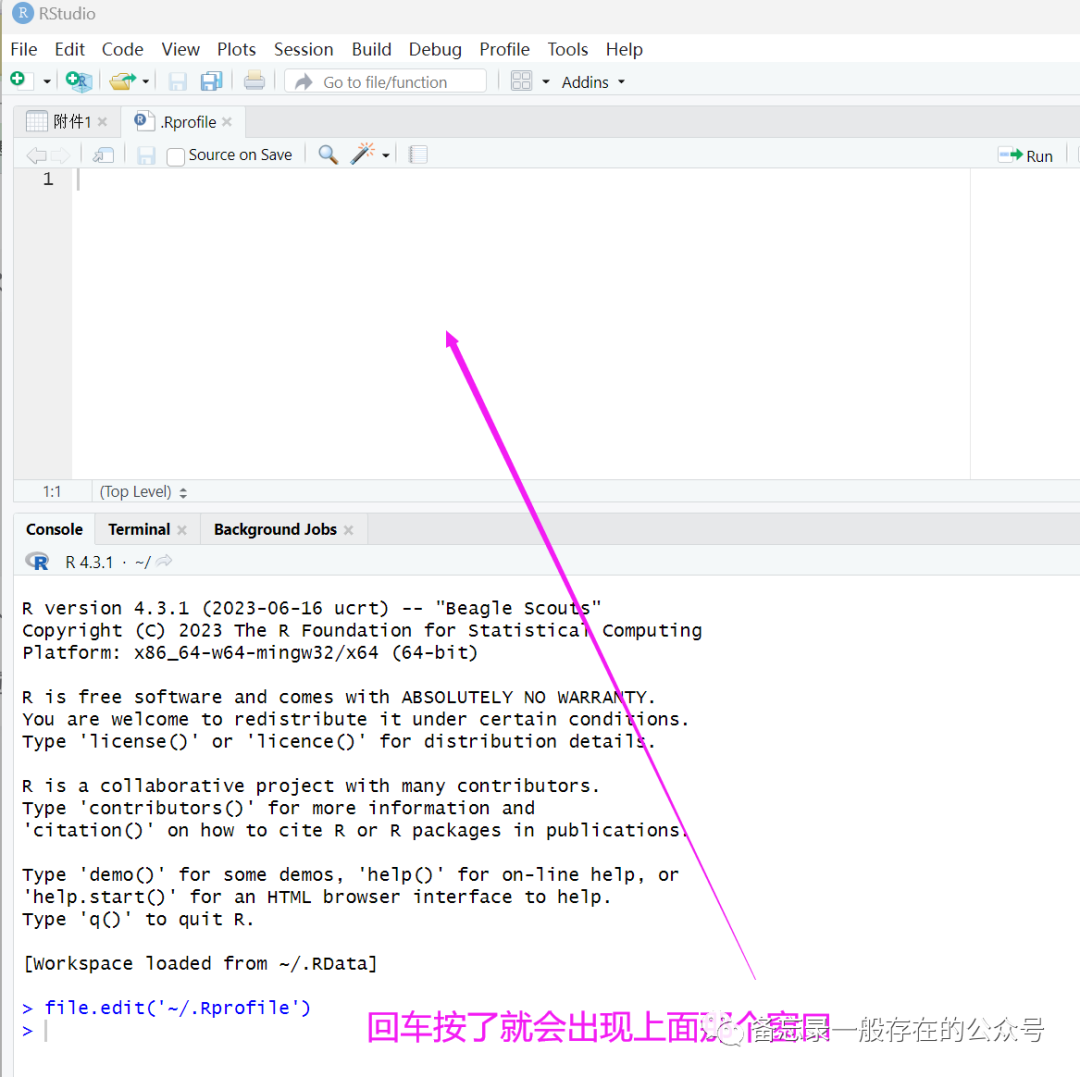Click inside editor line 1
Screen dimensions: 1080x1077
tap(521, 180)
